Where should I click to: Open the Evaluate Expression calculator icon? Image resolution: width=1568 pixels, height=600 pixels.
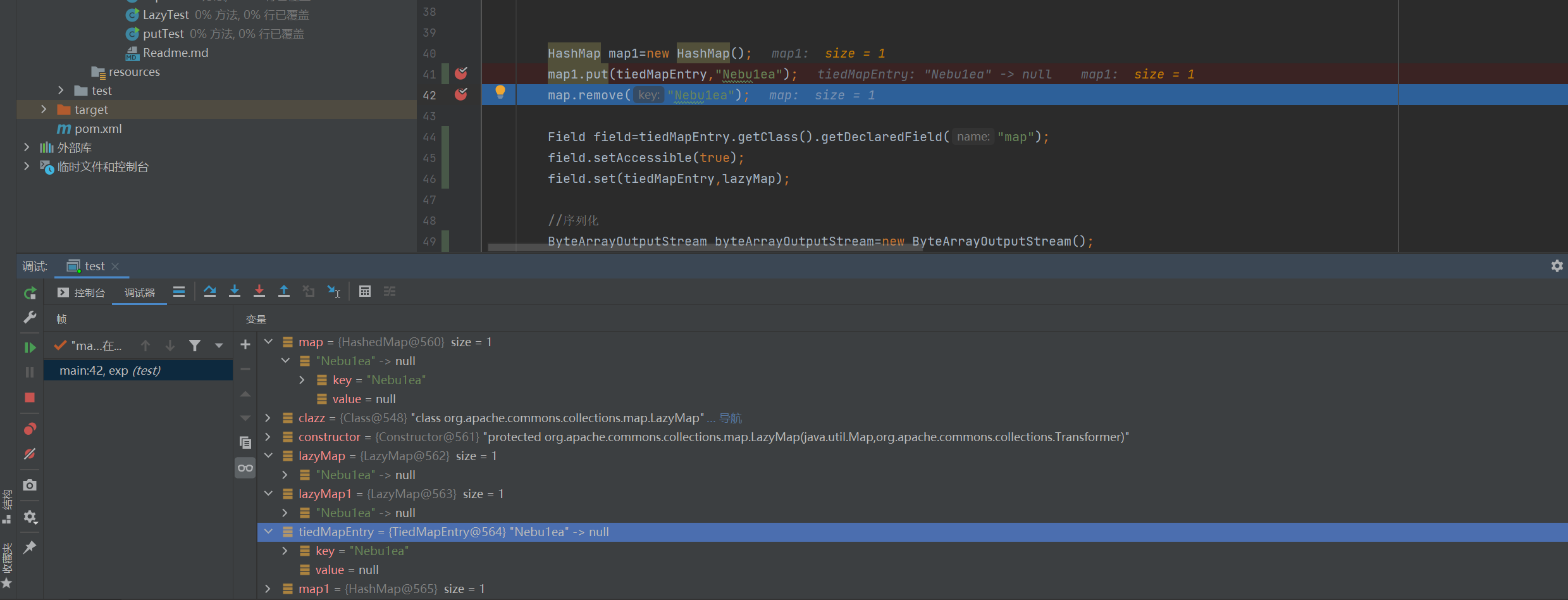pos(365,291)
